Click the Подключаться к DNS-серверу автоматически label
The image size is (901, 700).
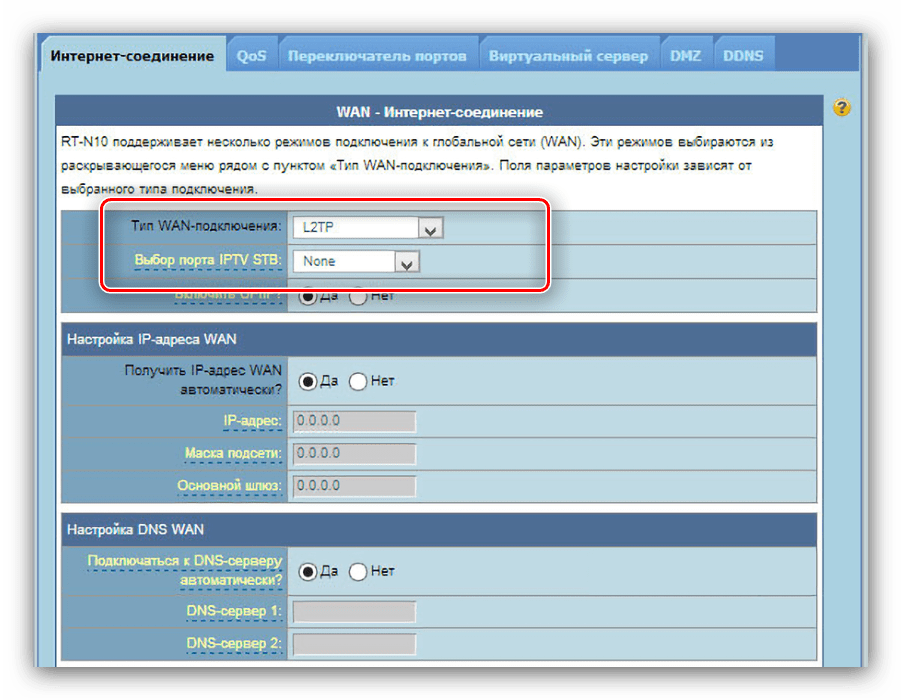pos(184,570)
